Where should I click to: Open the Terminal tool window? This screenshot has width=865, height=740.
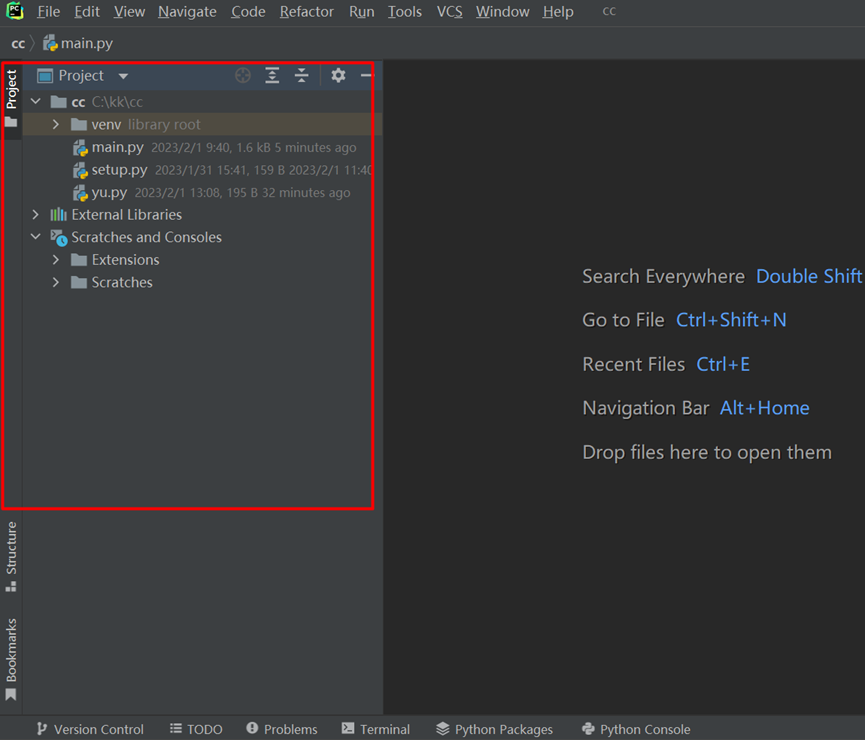coord(376,729)
